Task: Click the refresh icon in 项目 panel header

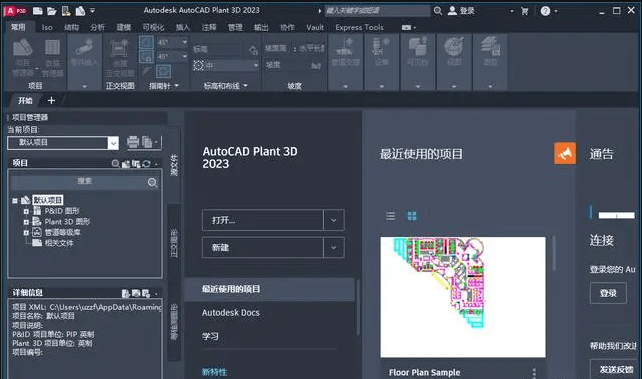Action: 147,164
